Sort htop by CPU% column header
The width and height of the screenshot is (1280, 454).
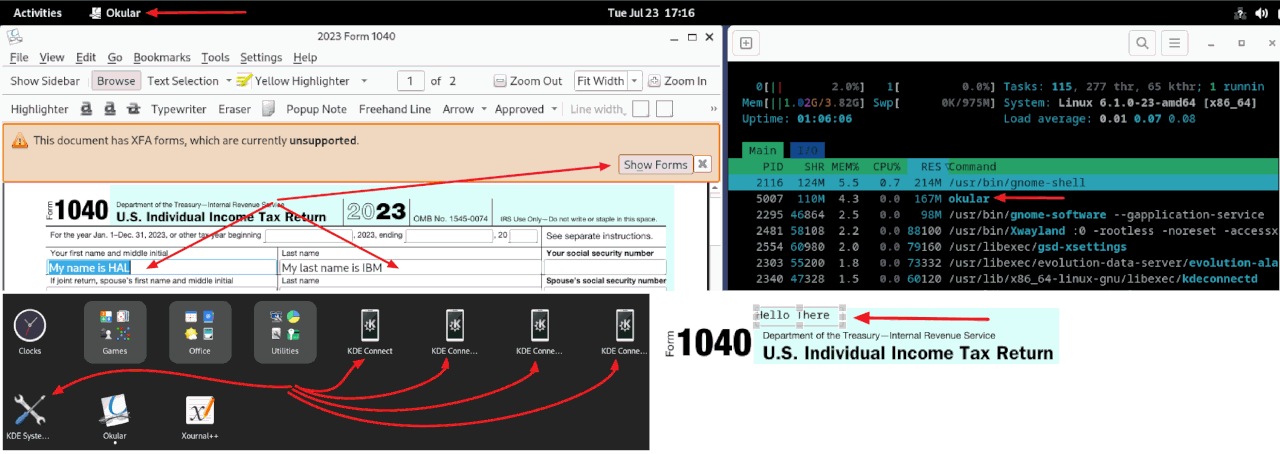point(885,166)
